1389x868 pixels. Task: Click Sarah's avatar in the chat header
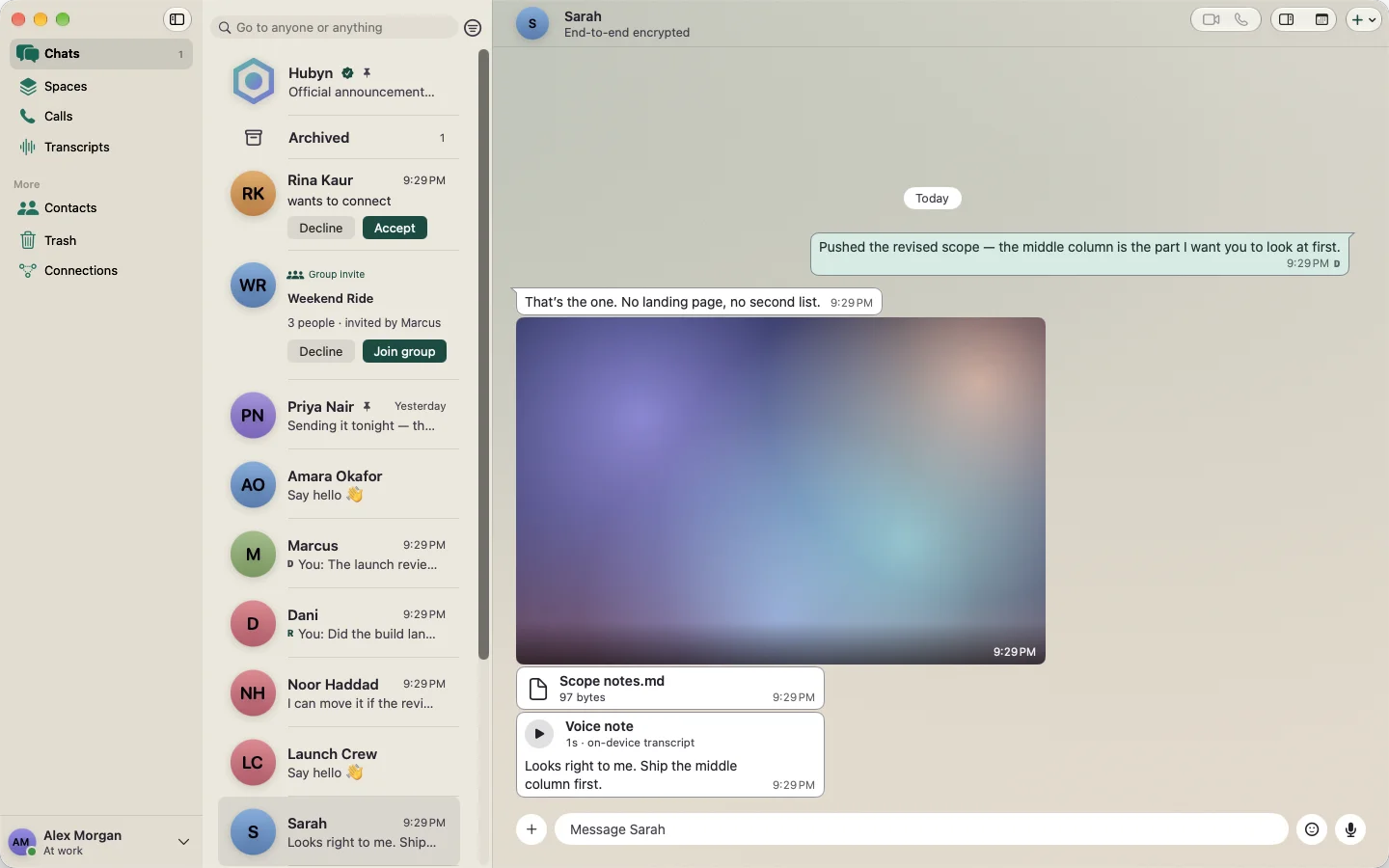pos(532,23)
